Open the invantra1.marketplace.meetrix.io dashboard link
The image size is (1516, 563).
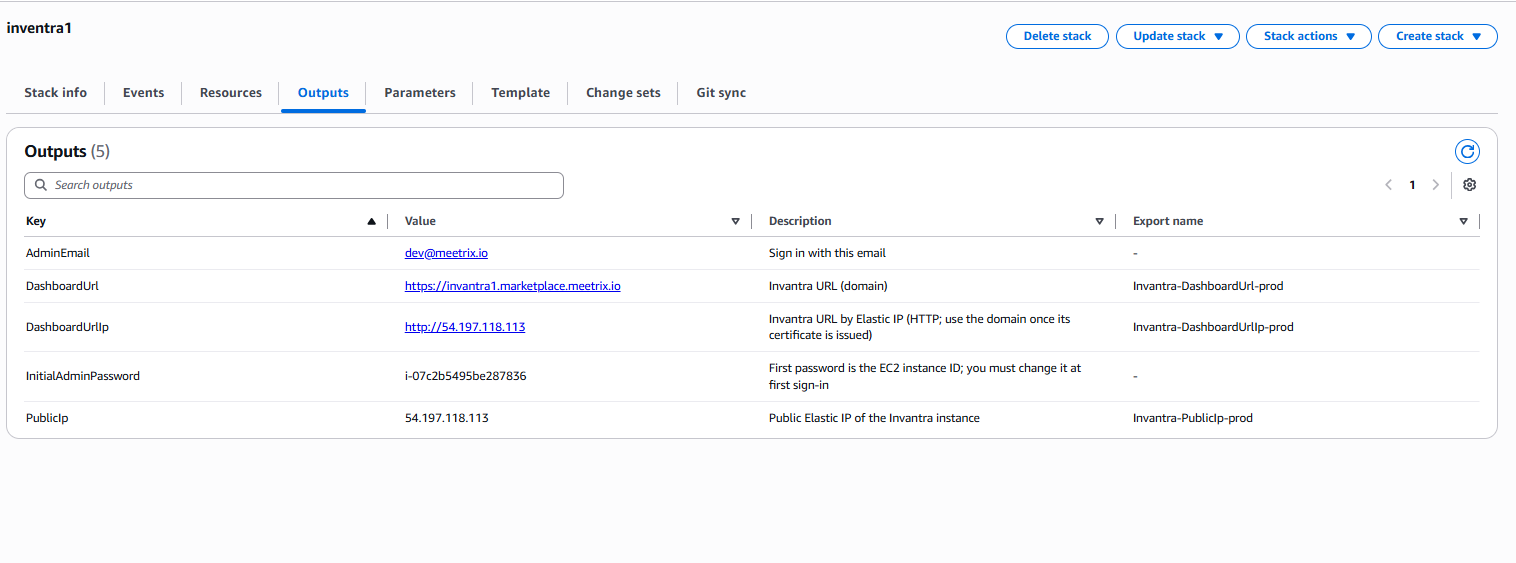point(513,286)
